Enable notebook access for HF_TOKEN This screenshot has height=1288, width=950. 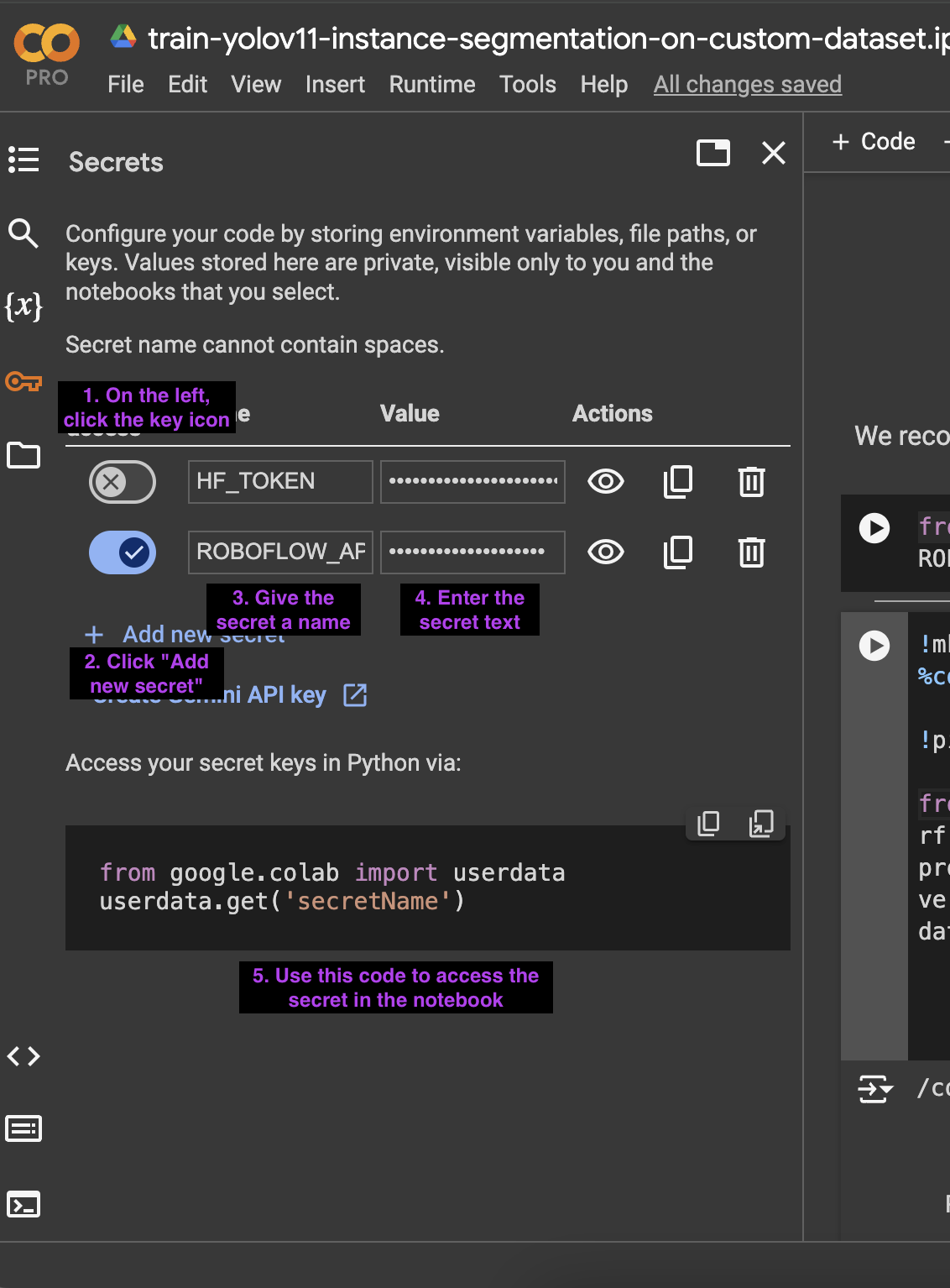click(x=123, y=482)
